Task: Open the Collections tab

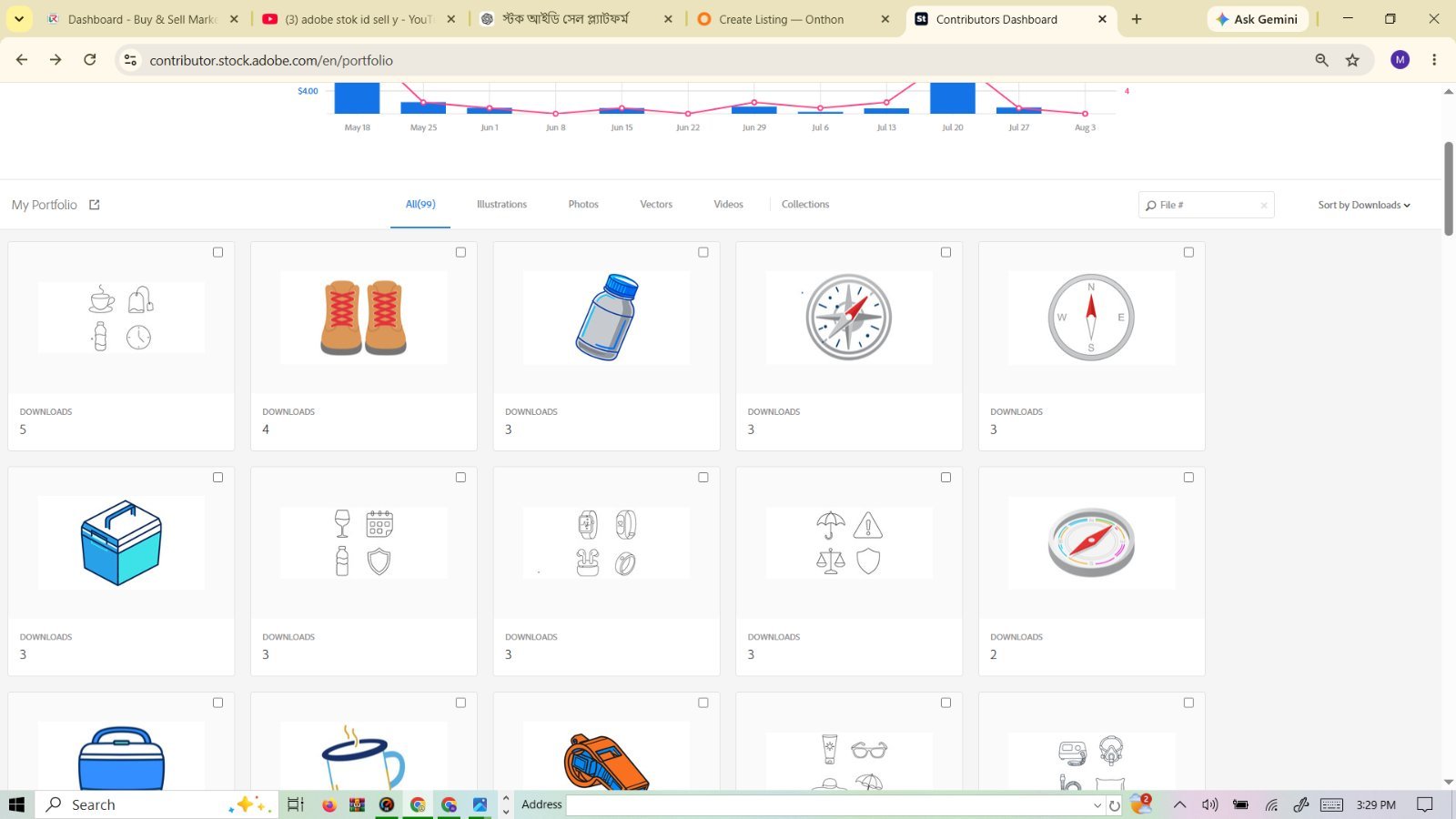Action: 805,205
